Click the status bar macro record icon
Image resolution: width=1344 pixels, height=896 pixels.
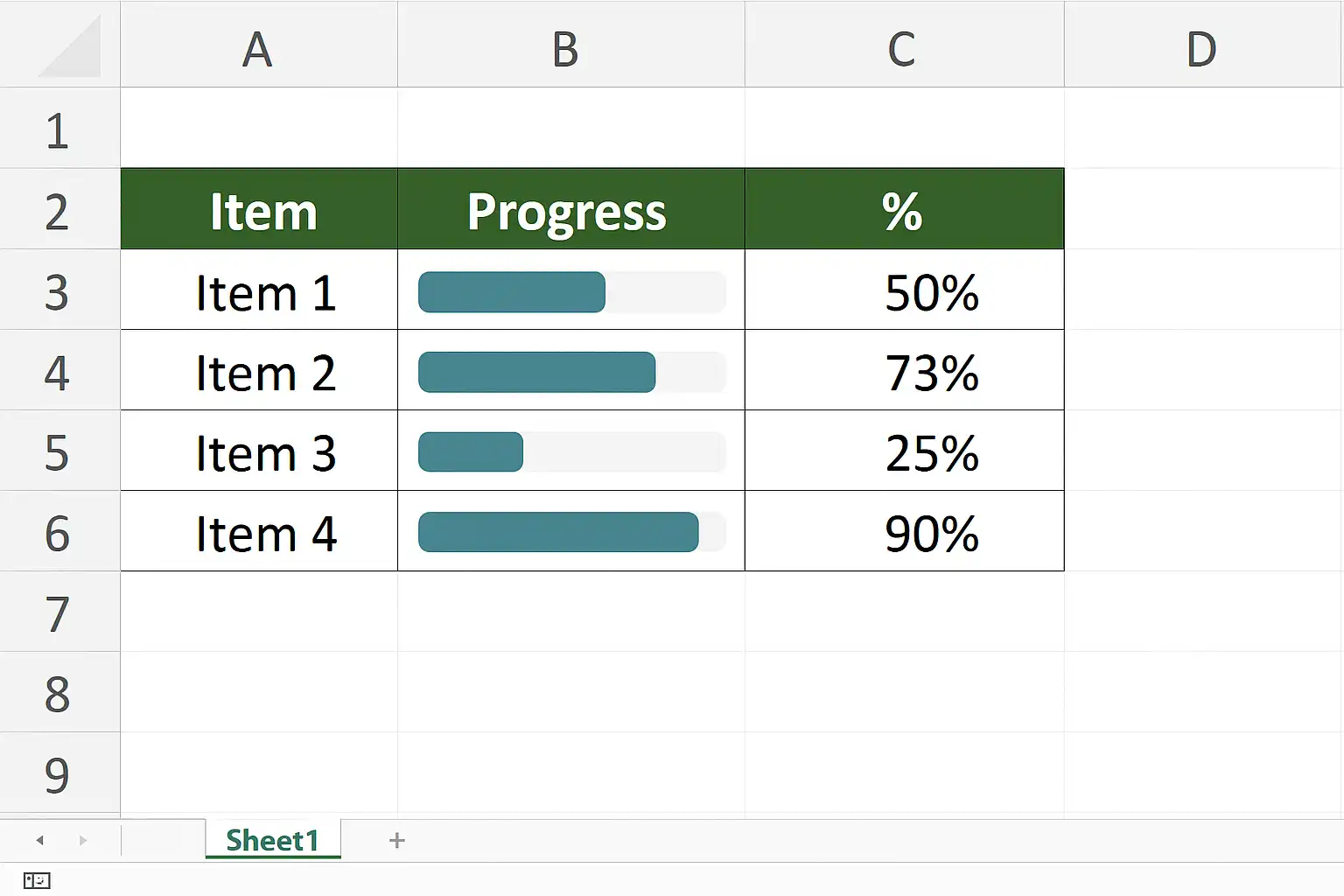click(x=37, y=880)
